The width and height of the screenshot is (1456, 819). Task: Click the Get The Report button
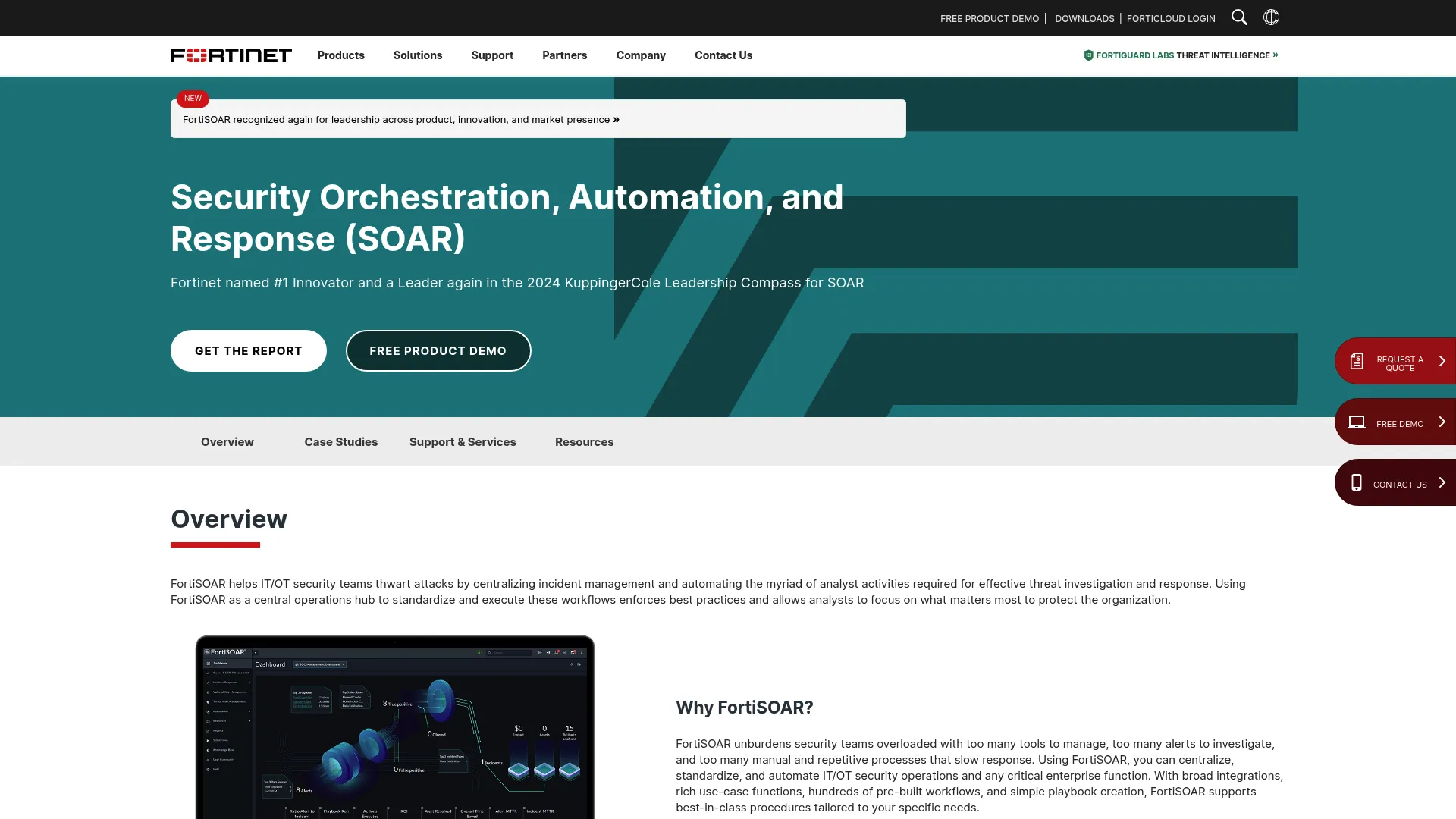click(x=249, y=351)
